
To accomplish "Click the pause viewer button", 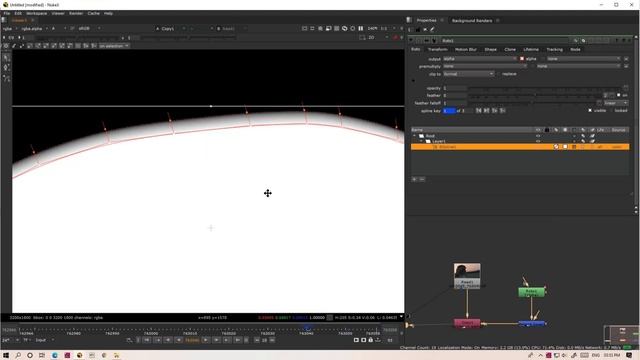I will 361,29.
